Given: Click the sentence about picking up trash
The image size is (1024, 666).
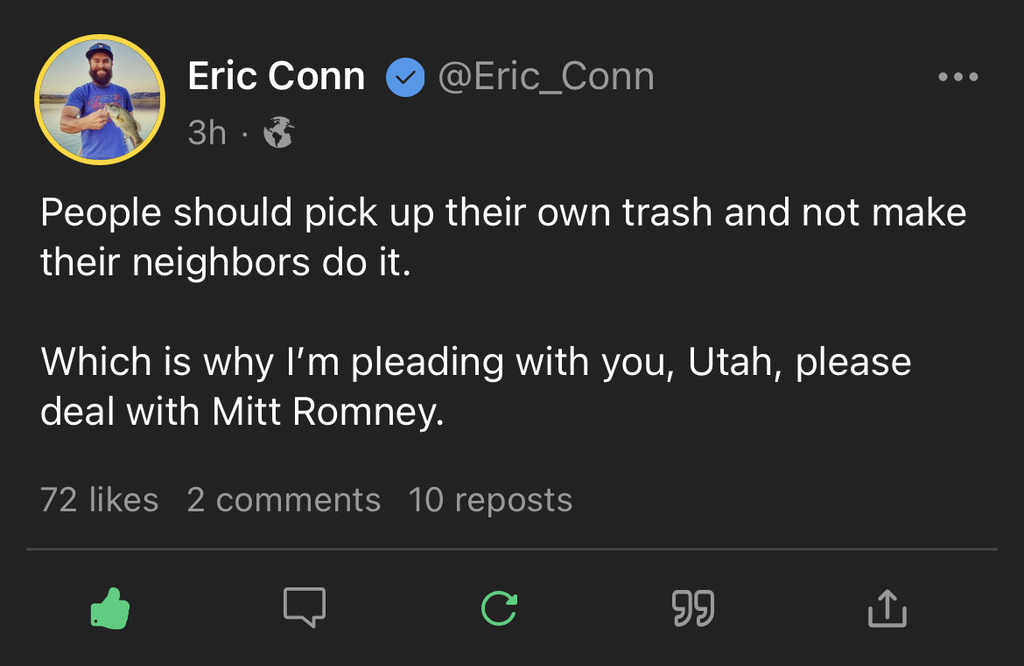Looking at the screenshot, I should (503, 213).
